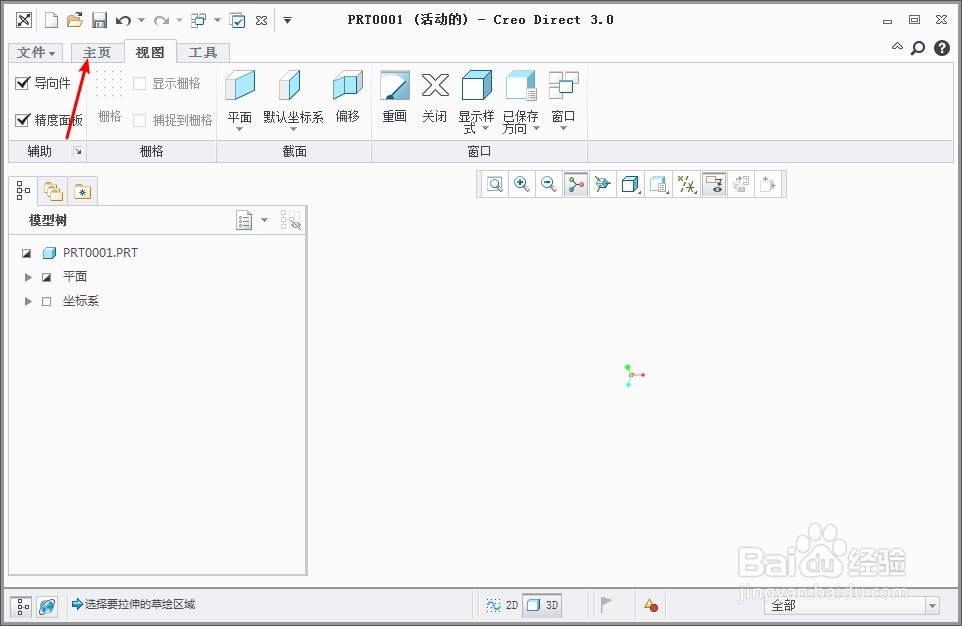This screenshot has height=626, width=962.
Task: Select the 视图 tab
Action: coord(150,52)
